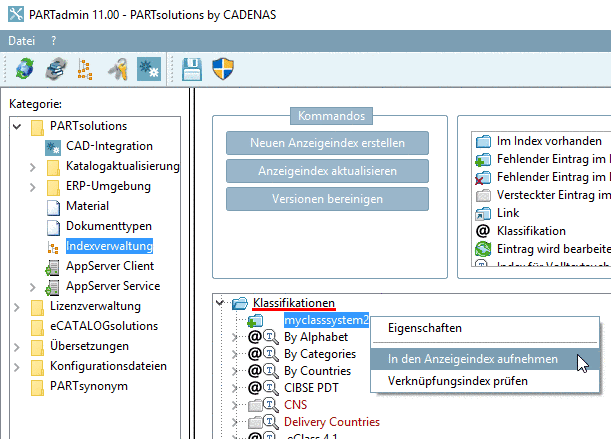Click the Im Index vorhanden legend icon
This screenshot has height=439, width=611.
(x=483, y=141)
